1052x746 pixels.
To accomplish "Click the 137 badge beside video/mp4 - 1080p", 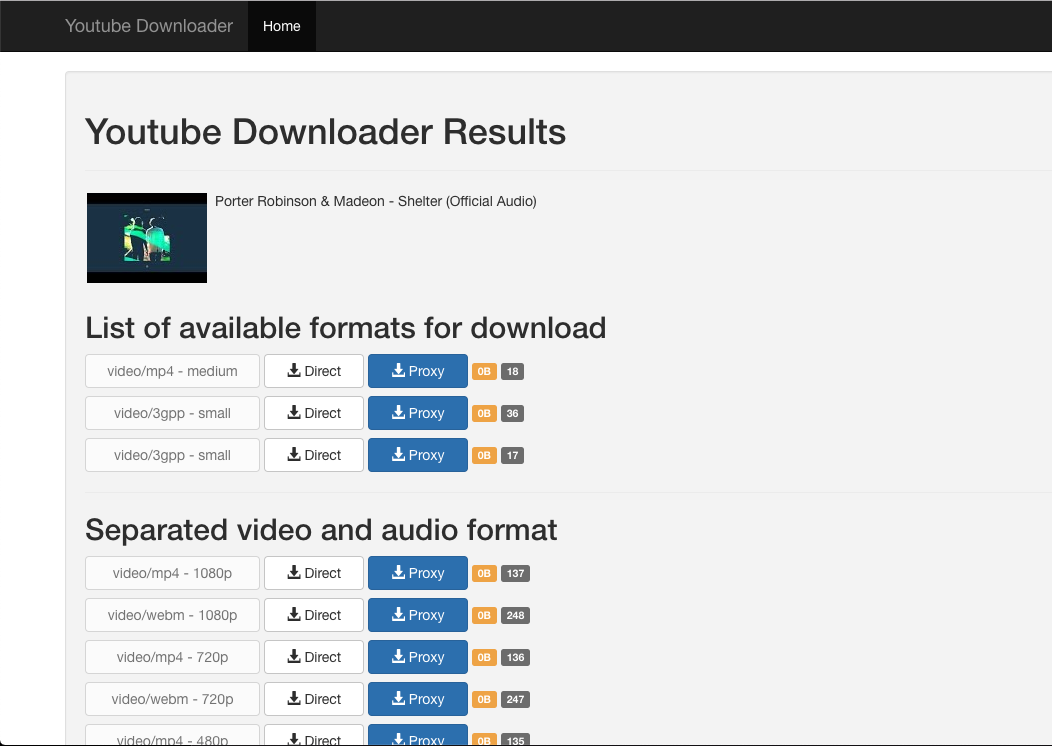I will point(515,572).
